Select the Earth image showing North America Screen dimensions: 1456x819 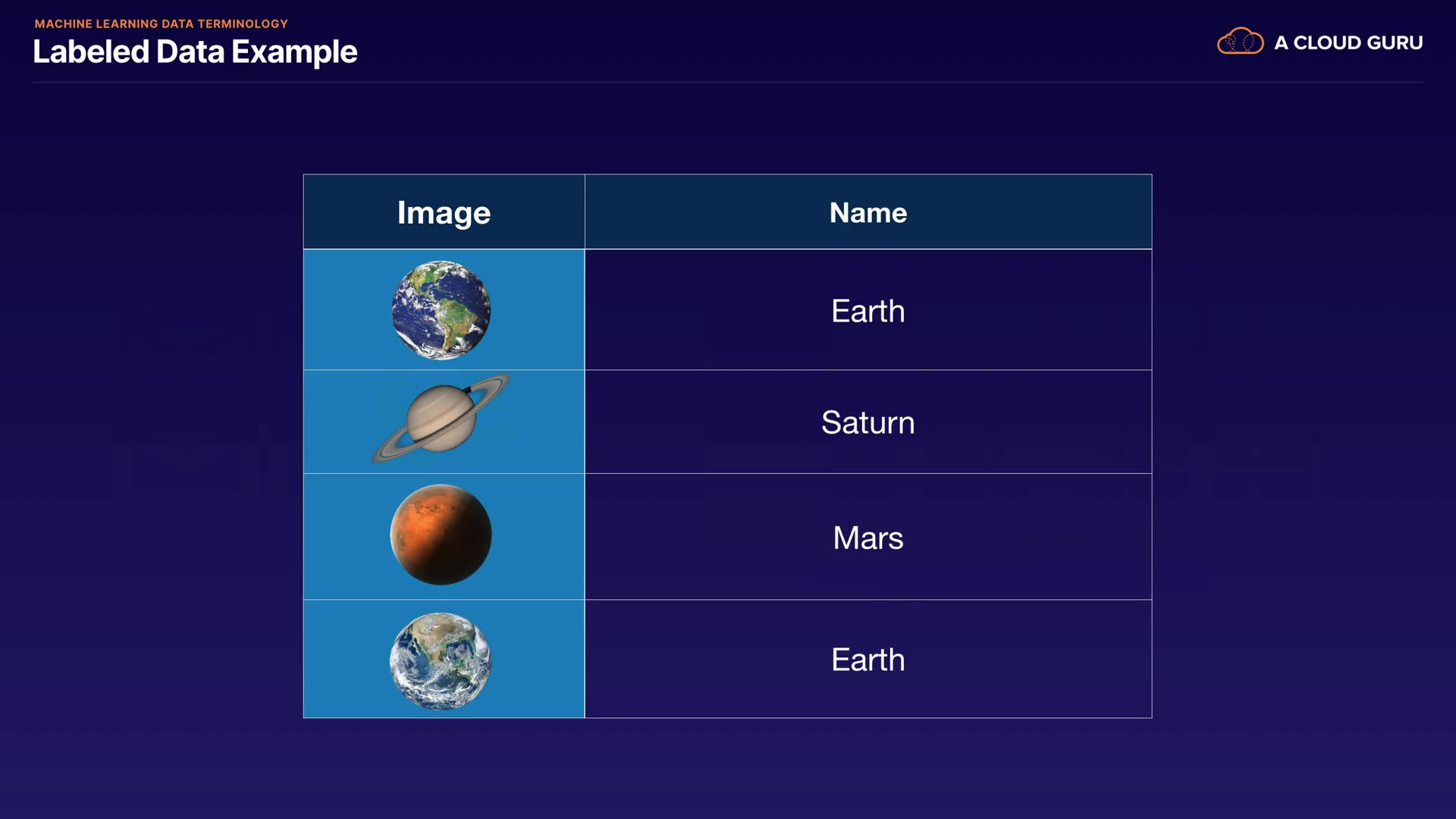[441, 661]
